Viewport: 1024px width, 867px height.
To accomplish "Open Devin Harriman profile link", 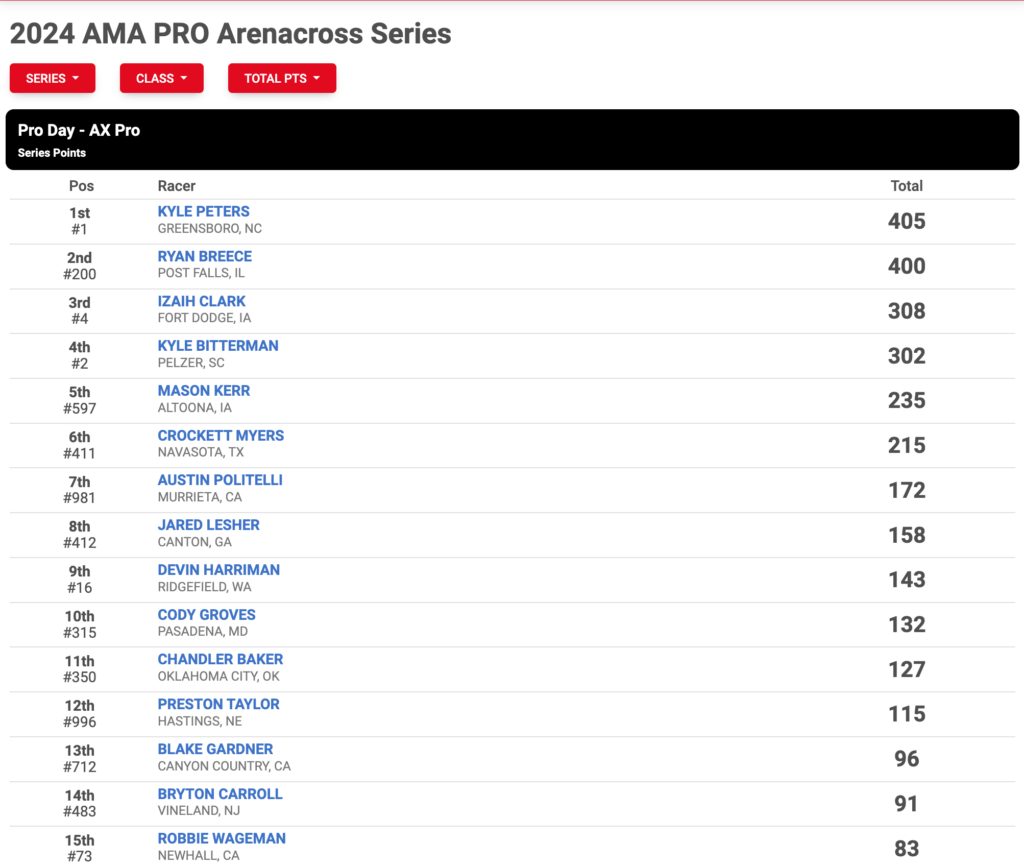I will coord(218,570).
